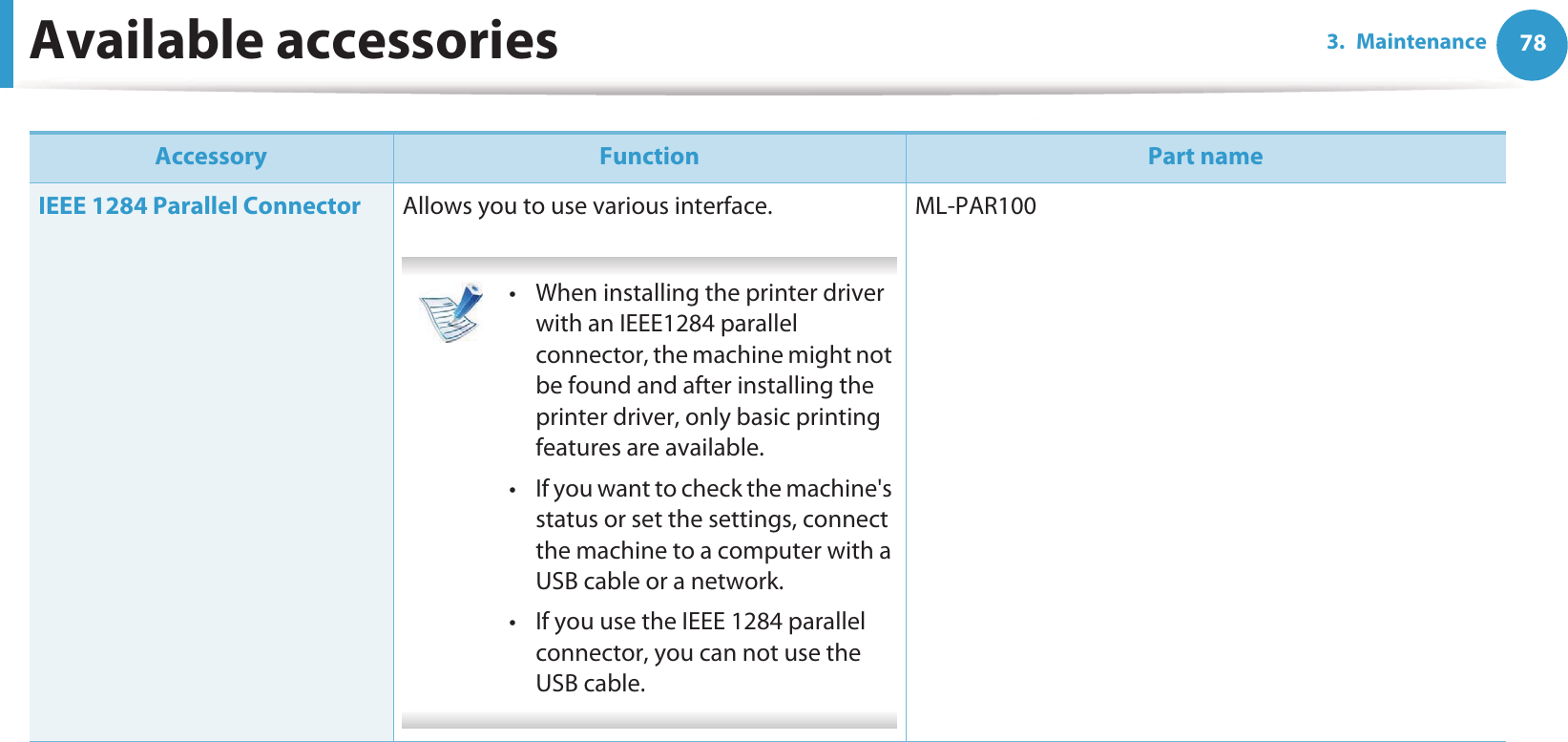Screen dimensions: 1568x742
Task: Open the 3. Maintenance chapter link
Action: (x=1406, y=42)
